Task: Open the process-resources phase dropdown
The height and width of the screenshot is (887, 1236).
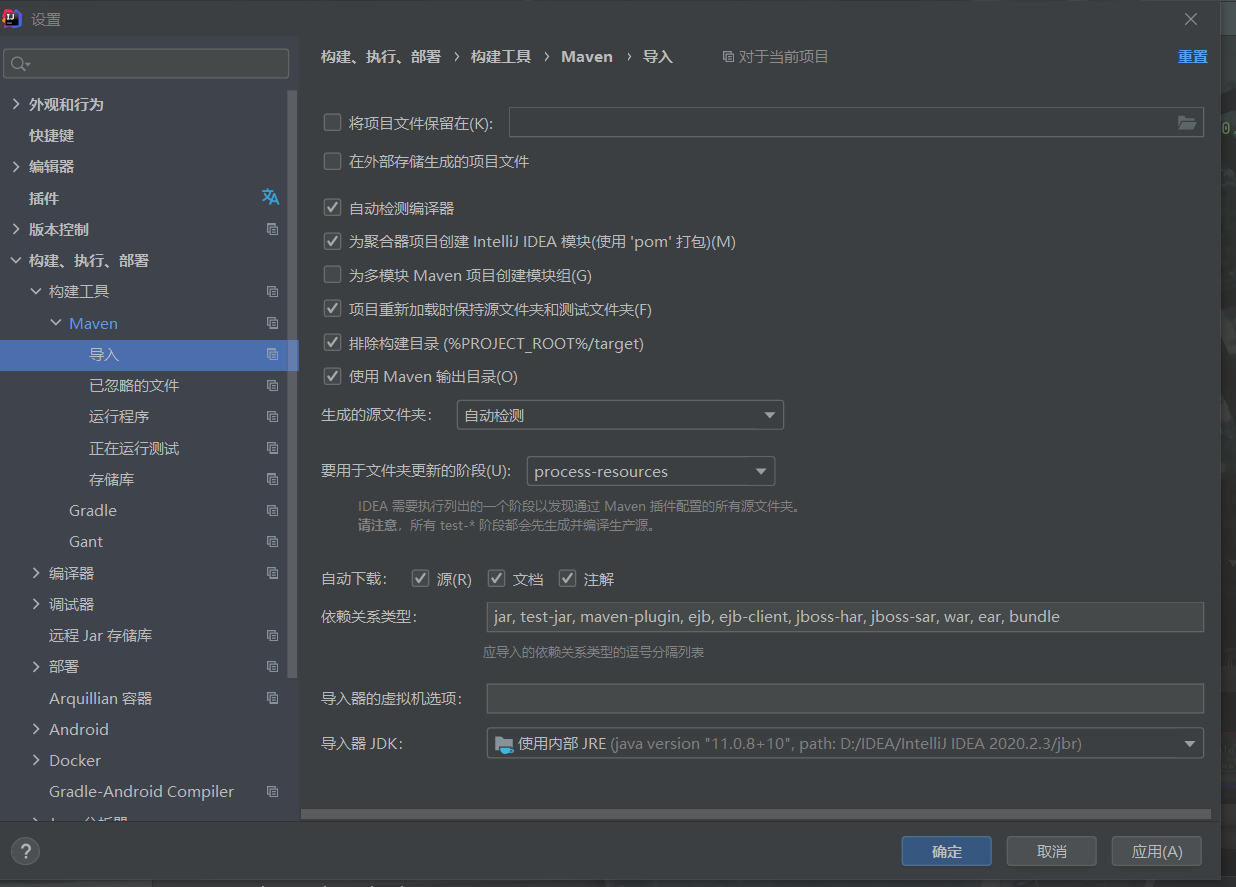Action: coord(651,471)
